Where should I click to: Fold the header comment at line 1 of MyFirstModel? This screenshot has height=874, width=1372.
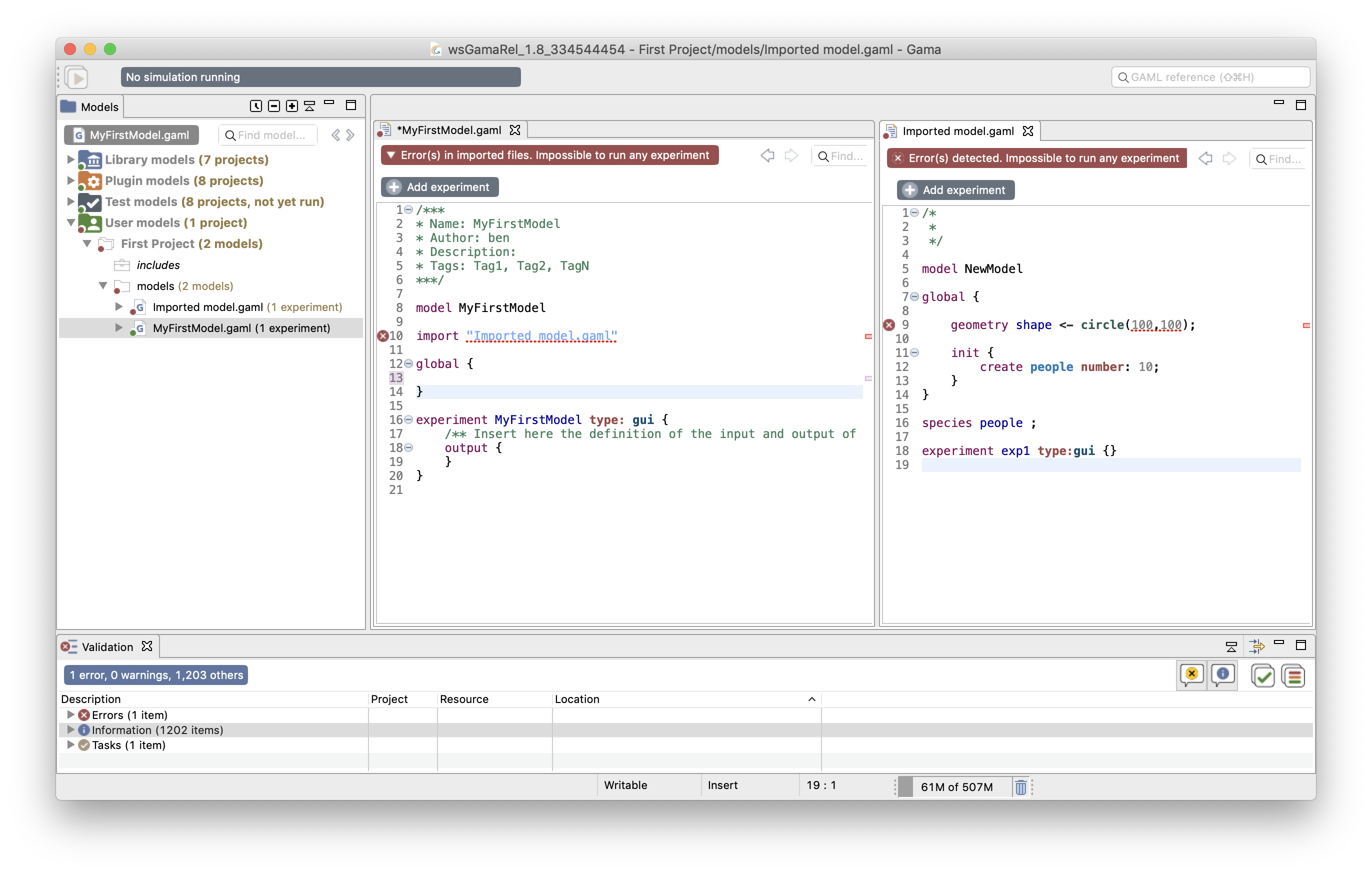pyautogui.click(x=408, y=209)
